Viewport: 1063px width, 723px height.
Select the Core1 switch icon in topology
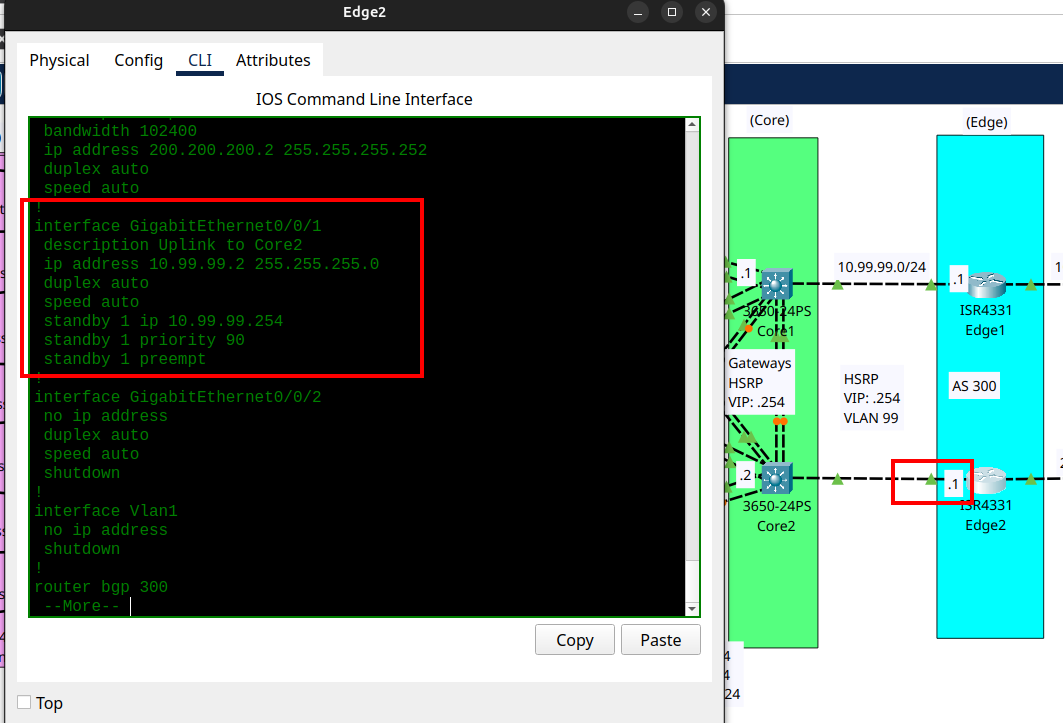click(x=776, y=284)
